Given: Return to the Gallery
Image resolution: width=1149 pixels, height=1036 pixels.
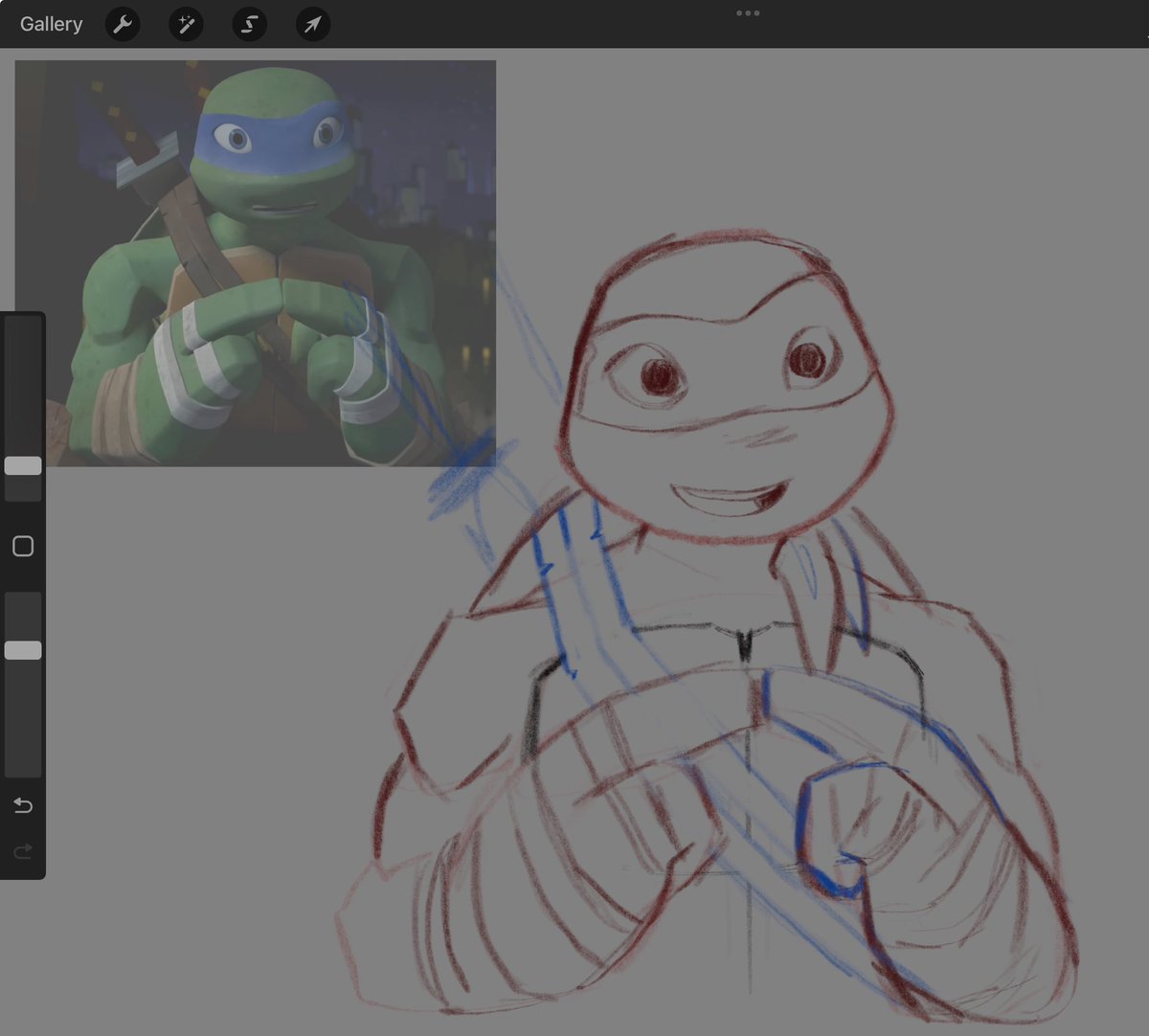Looking at the screenshot, I should [51, 24].
